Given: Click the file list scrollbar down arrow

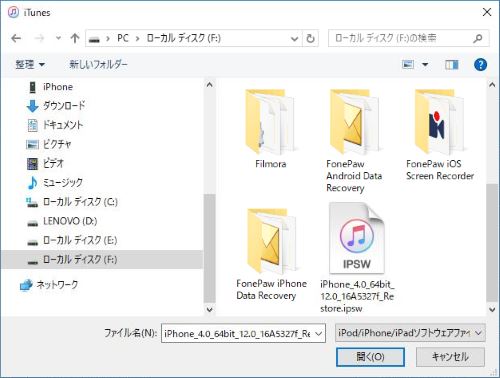Looking at the screenshot, I should click(x=492, y=309).
